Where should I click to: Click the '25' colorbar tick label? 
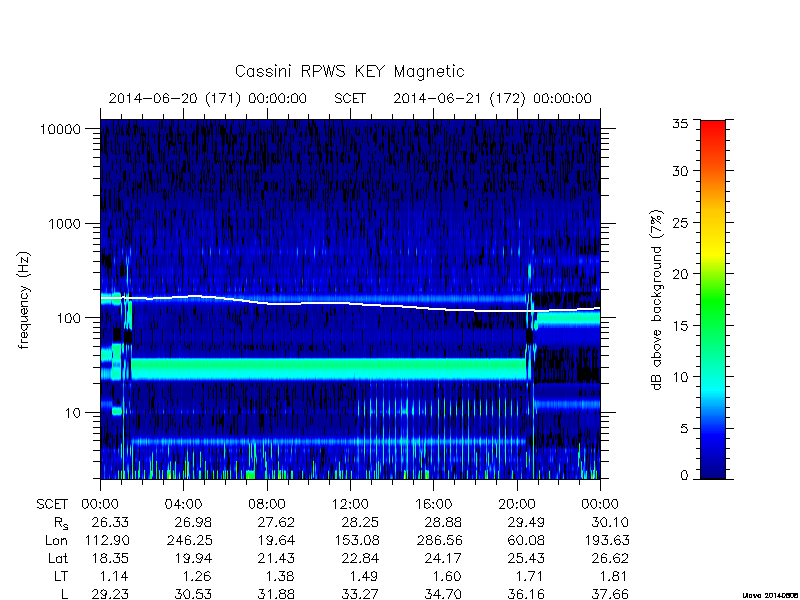click(x=680, y=223)
